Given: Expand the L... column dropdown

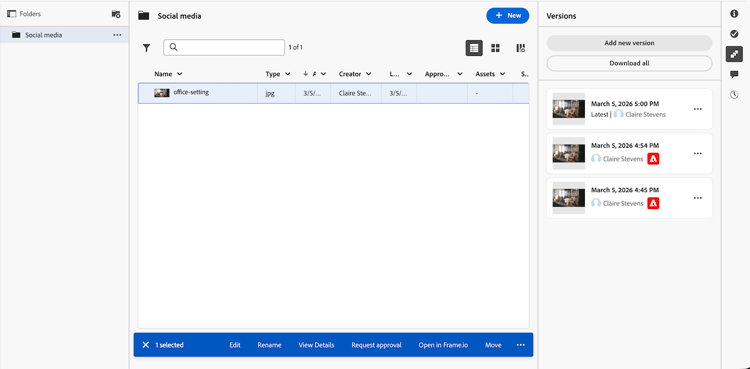Looking at the screenshot, I should point(409,74).
